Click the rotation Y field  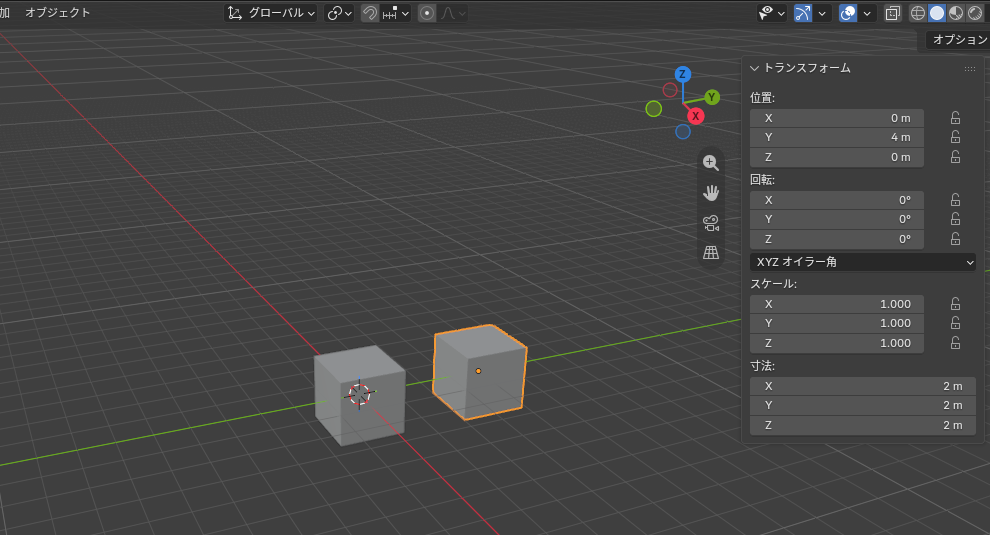click(837, 219)
